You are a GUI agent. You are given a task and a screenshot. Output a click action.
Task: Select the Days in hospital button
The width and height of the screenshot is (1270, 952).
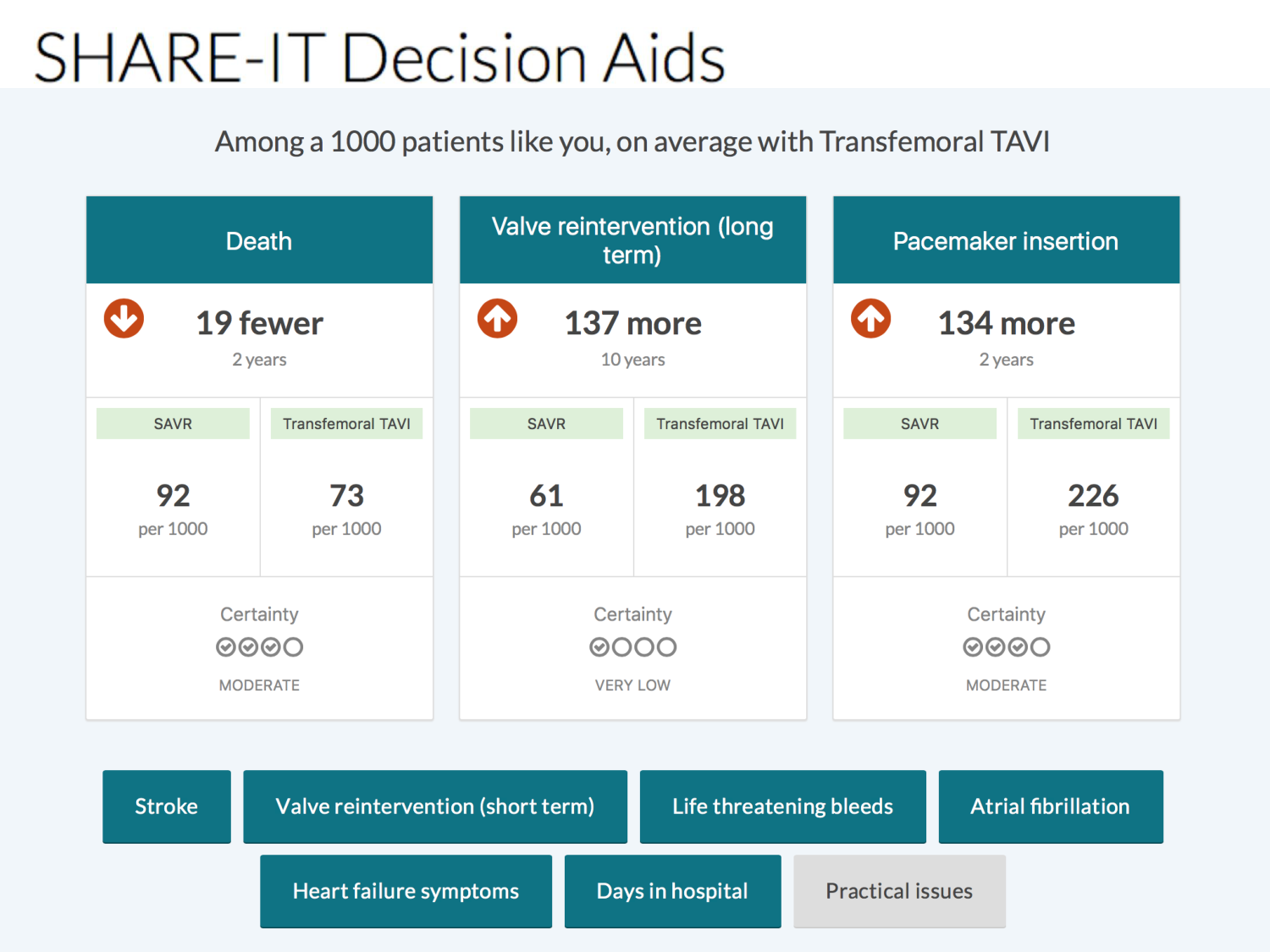click(672, 891)
